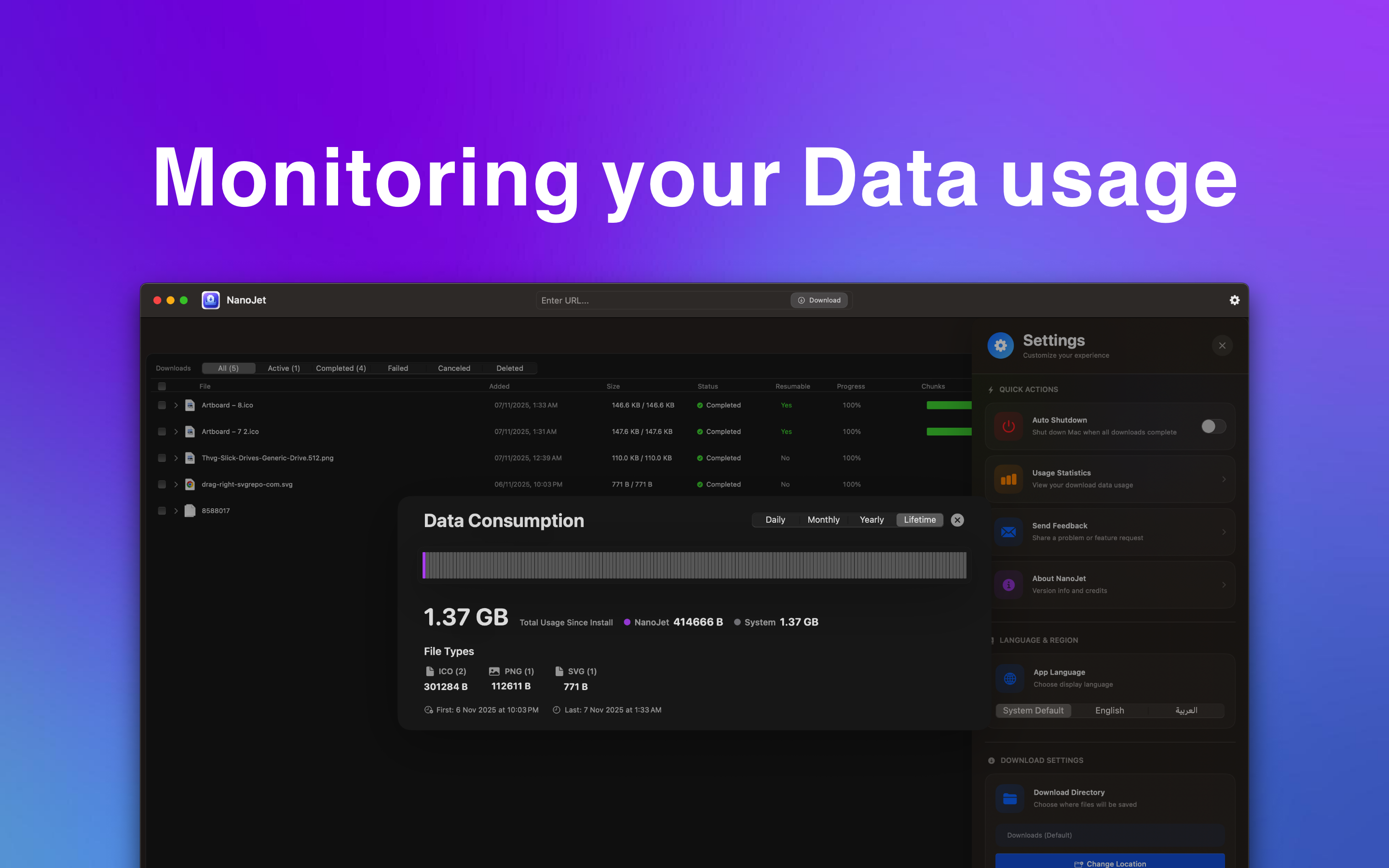
Task: Click the Enter URL input field
Action: tap(663, 300)
